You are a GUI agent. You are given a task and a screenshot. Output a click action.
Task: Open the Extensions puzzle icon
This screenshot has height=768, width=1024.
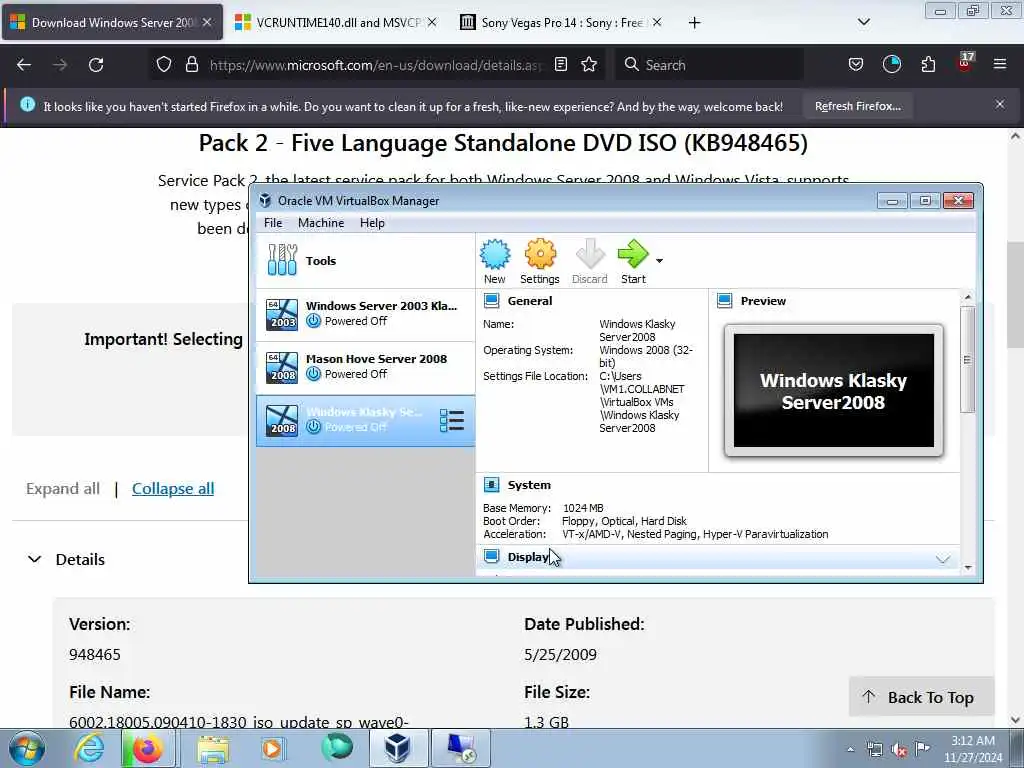click(x=928, y=64)
